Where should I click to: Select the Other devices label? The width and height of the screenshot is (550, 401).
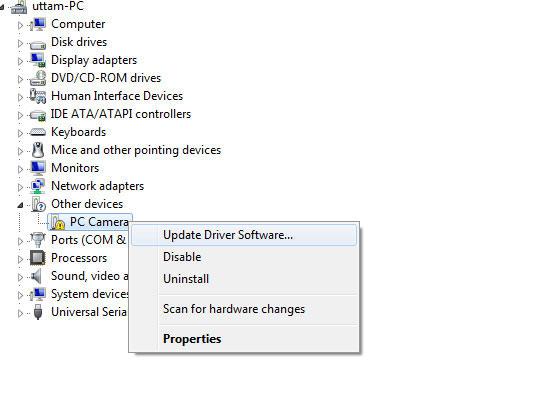tap(87, 204)
